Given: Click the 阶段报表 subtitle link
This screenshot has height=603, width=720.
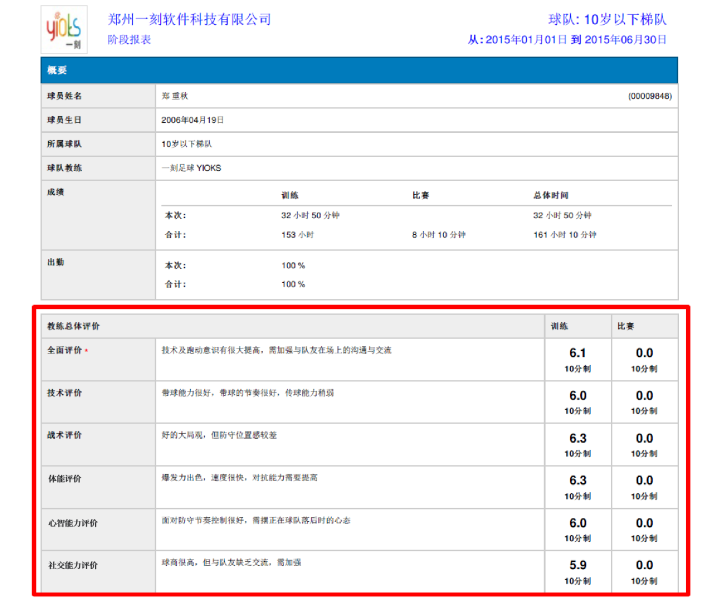Looking at the screenshot, I should 129,40.
